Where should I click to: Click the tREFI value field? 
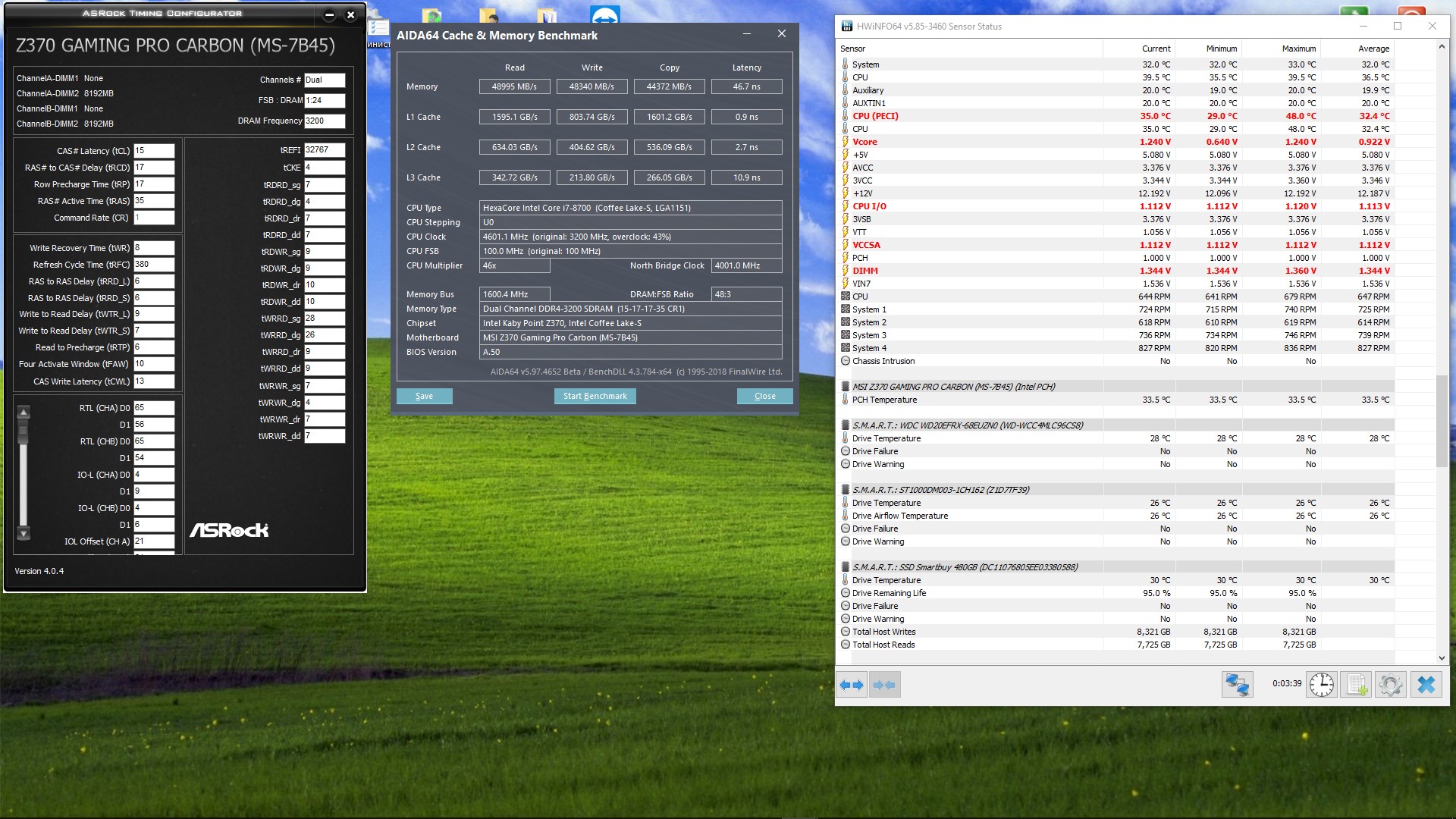coord(325,150)
